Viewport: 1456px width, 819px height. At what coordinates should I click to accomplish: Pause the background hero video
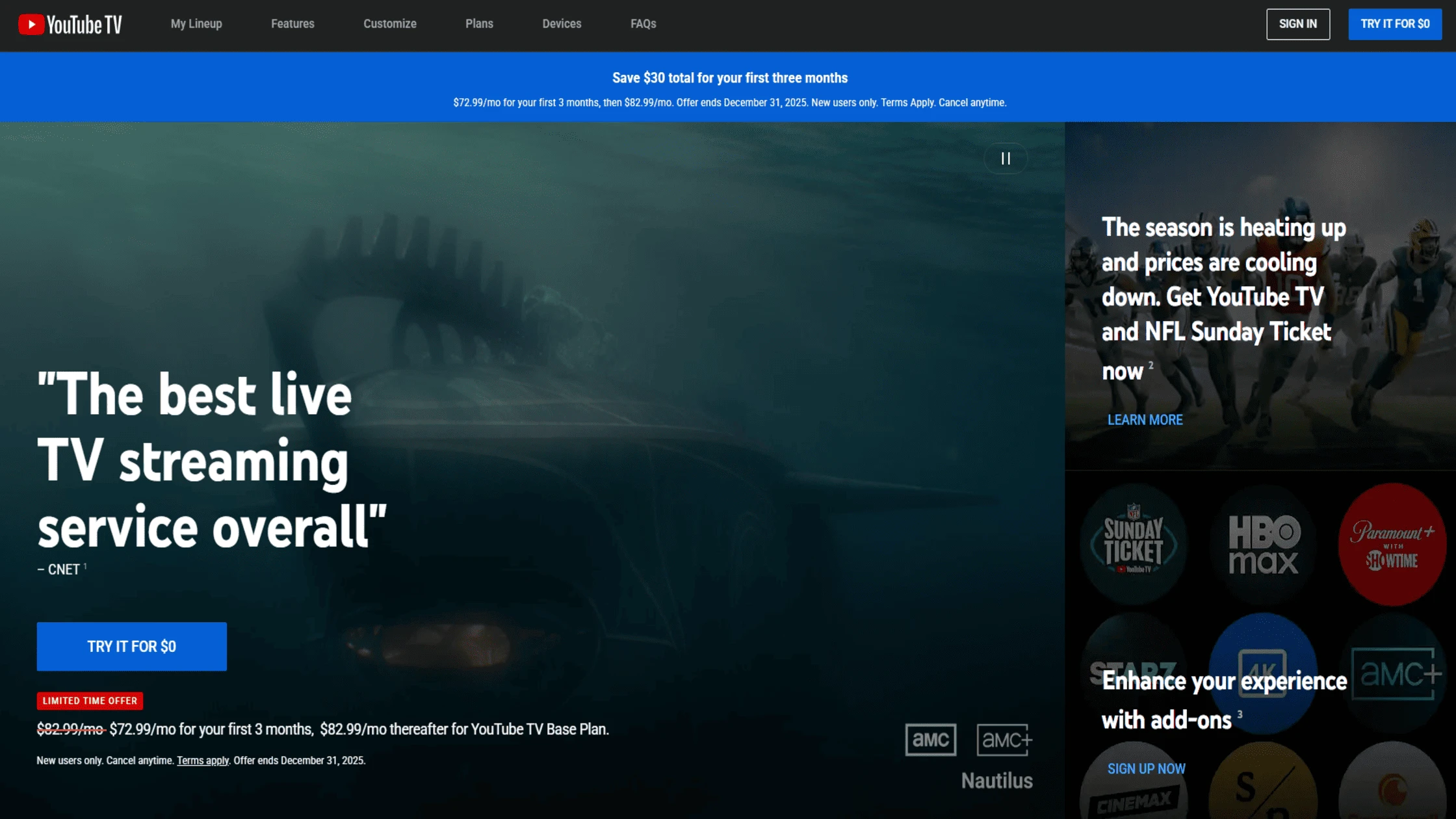click(1006, 158)
